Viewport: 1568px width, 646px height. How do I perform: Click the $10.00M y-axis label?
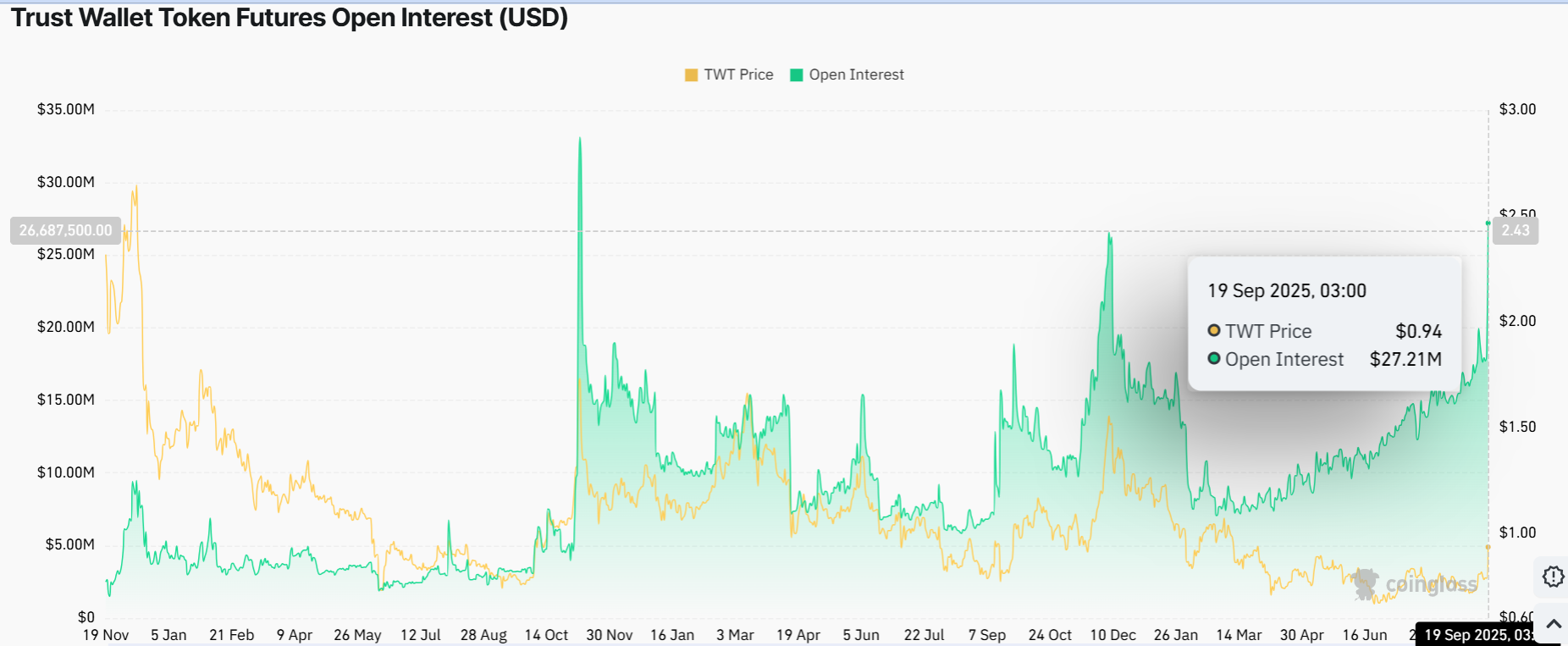[x=66, y=472]
